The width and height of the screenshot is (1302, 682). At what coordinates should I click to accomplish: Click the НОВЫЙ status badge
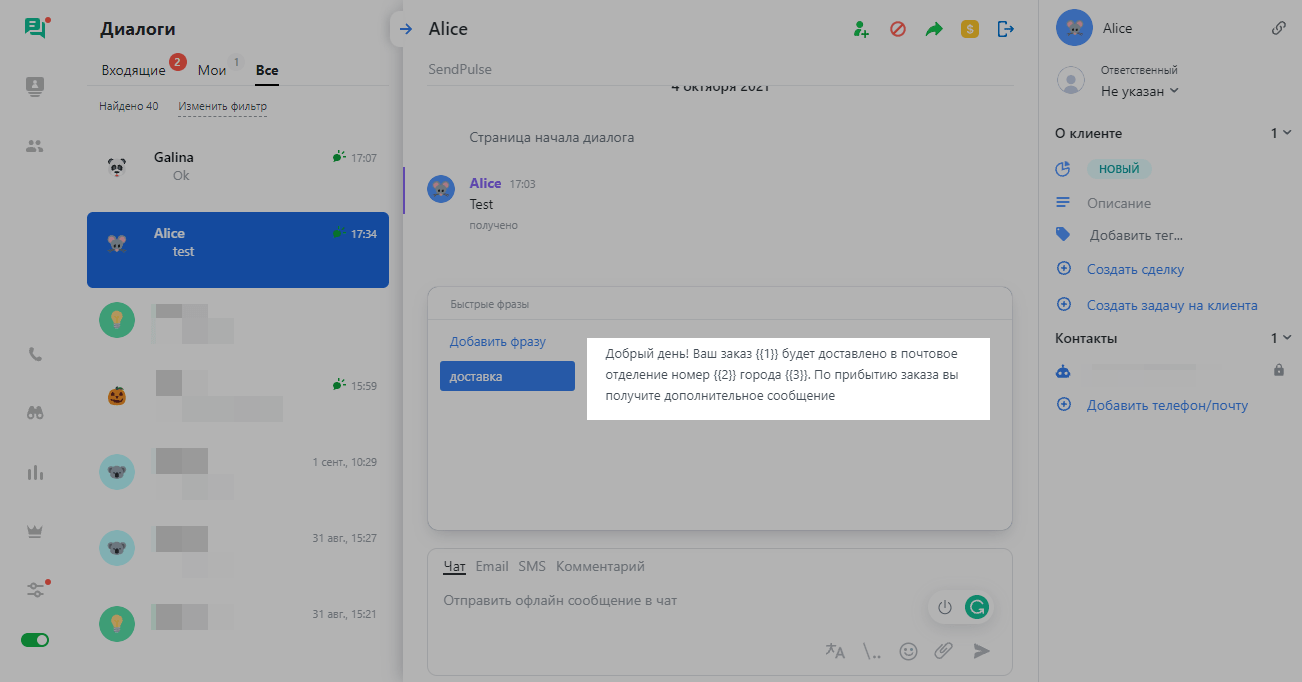click(1119, 169)
